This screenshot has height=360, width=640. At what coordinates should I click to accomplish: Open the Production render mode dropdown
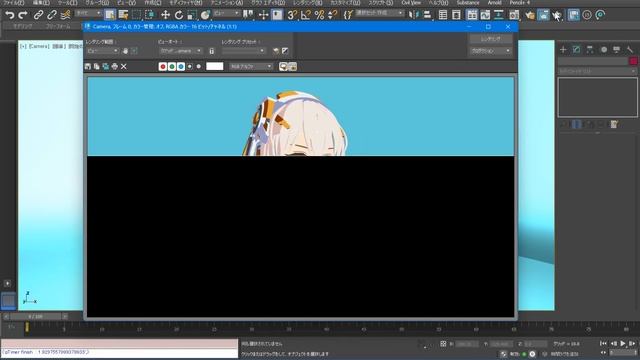(x=490, y=51)
